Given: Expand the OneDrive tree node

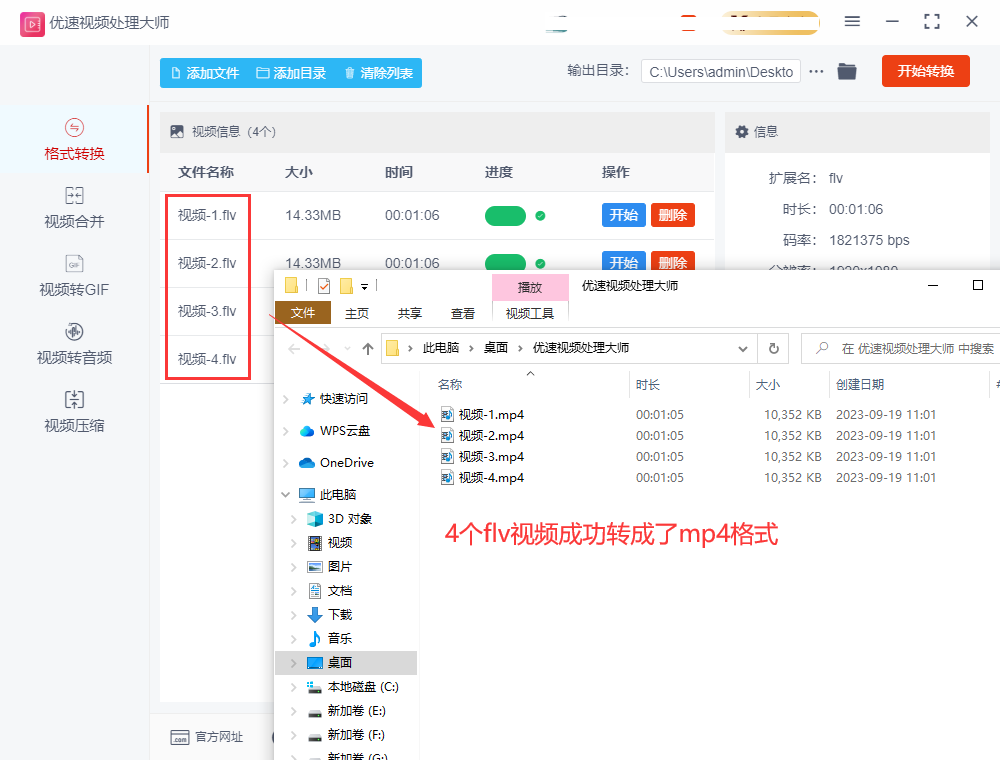Looking at the screenshot, I should pos(286,463).
